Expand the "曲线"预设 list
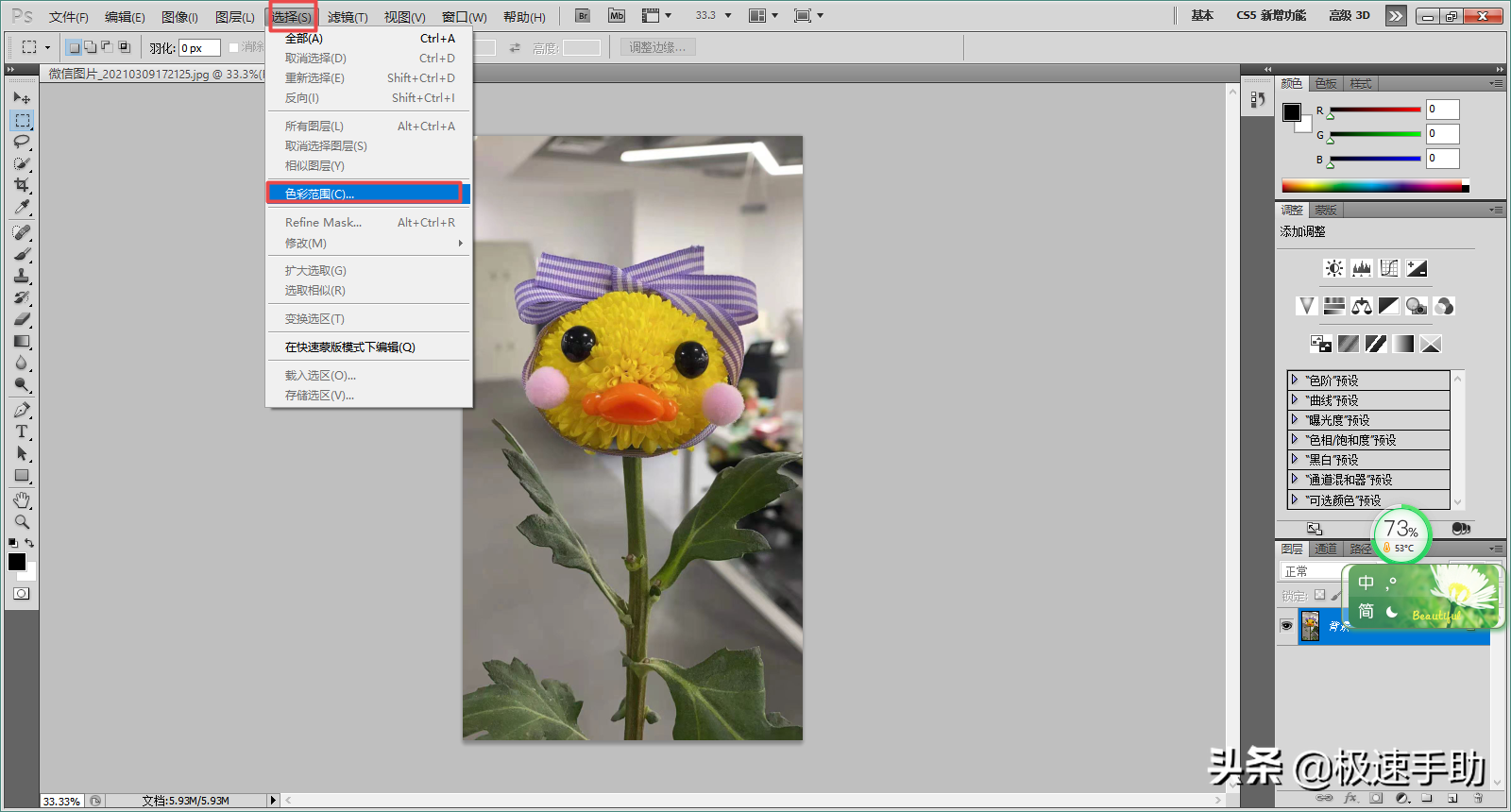The height and width of the screenshot is (812, 1511). [1295, 399]
